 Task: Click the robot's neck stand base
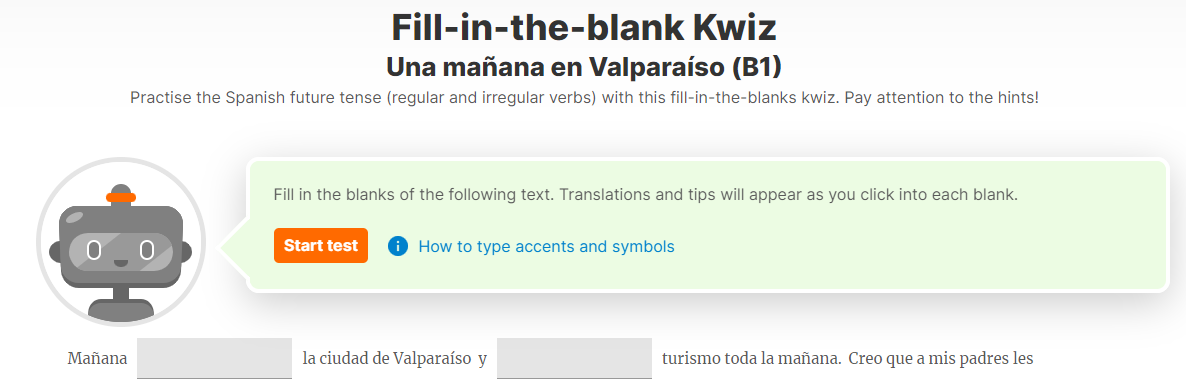tap(121, 308)
